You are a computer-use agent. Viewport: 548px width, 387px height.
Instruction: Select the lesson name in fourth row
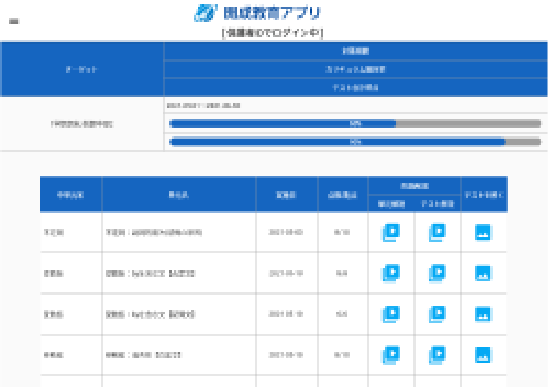pos(144,355)
